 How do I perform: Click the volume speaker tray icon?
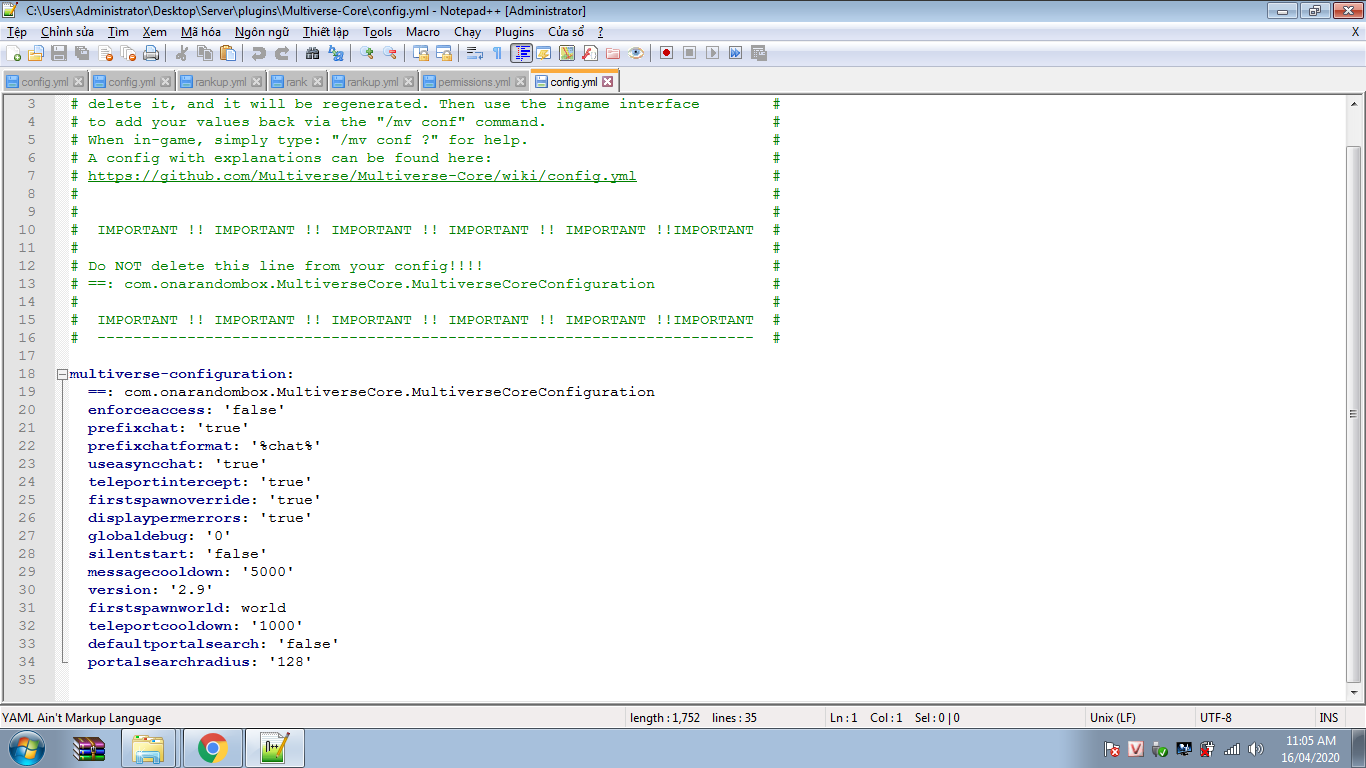point(1255,748)
